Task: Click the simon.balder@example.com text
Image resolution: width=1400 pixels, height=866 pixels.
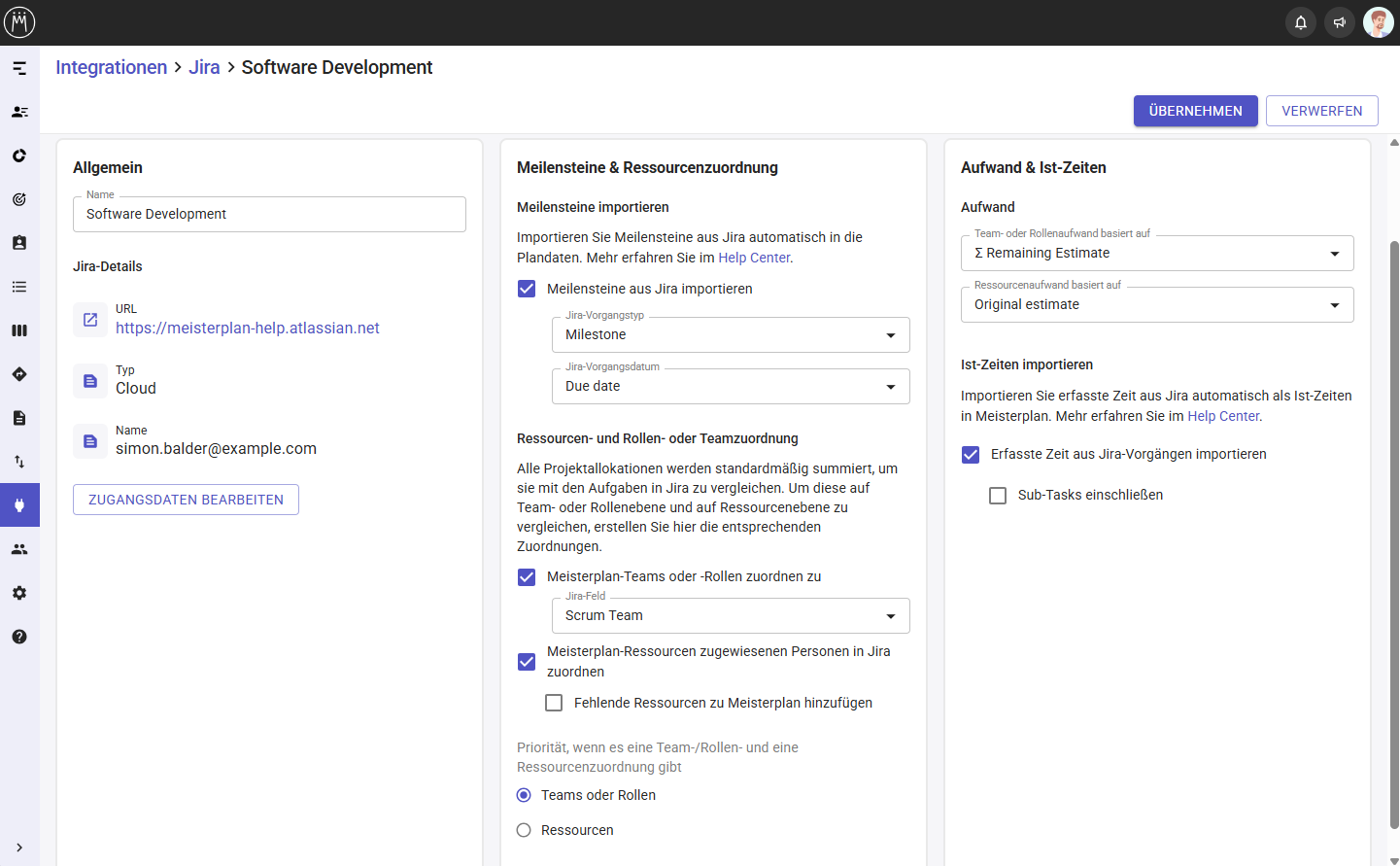Action: click(x=216, y=449)
